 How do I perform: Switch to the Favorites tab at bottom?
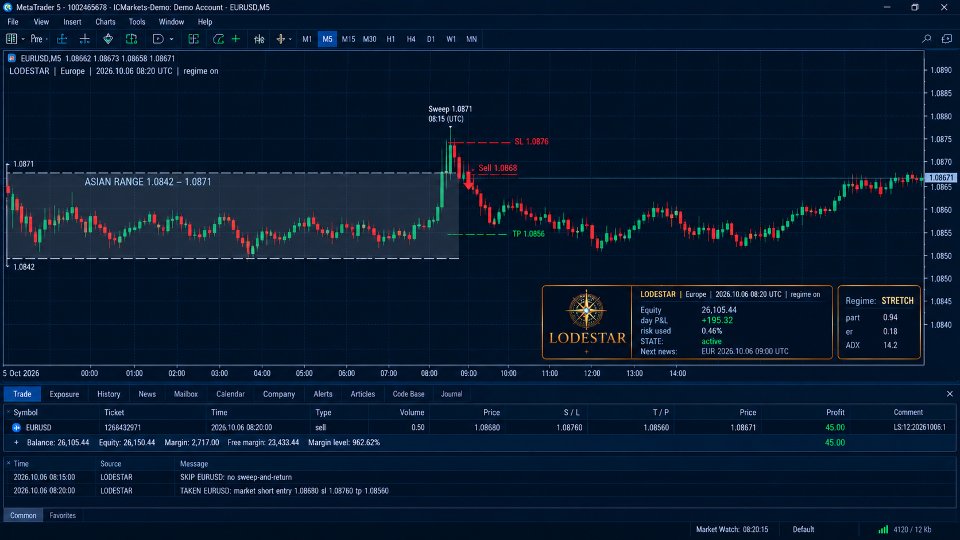62,515
